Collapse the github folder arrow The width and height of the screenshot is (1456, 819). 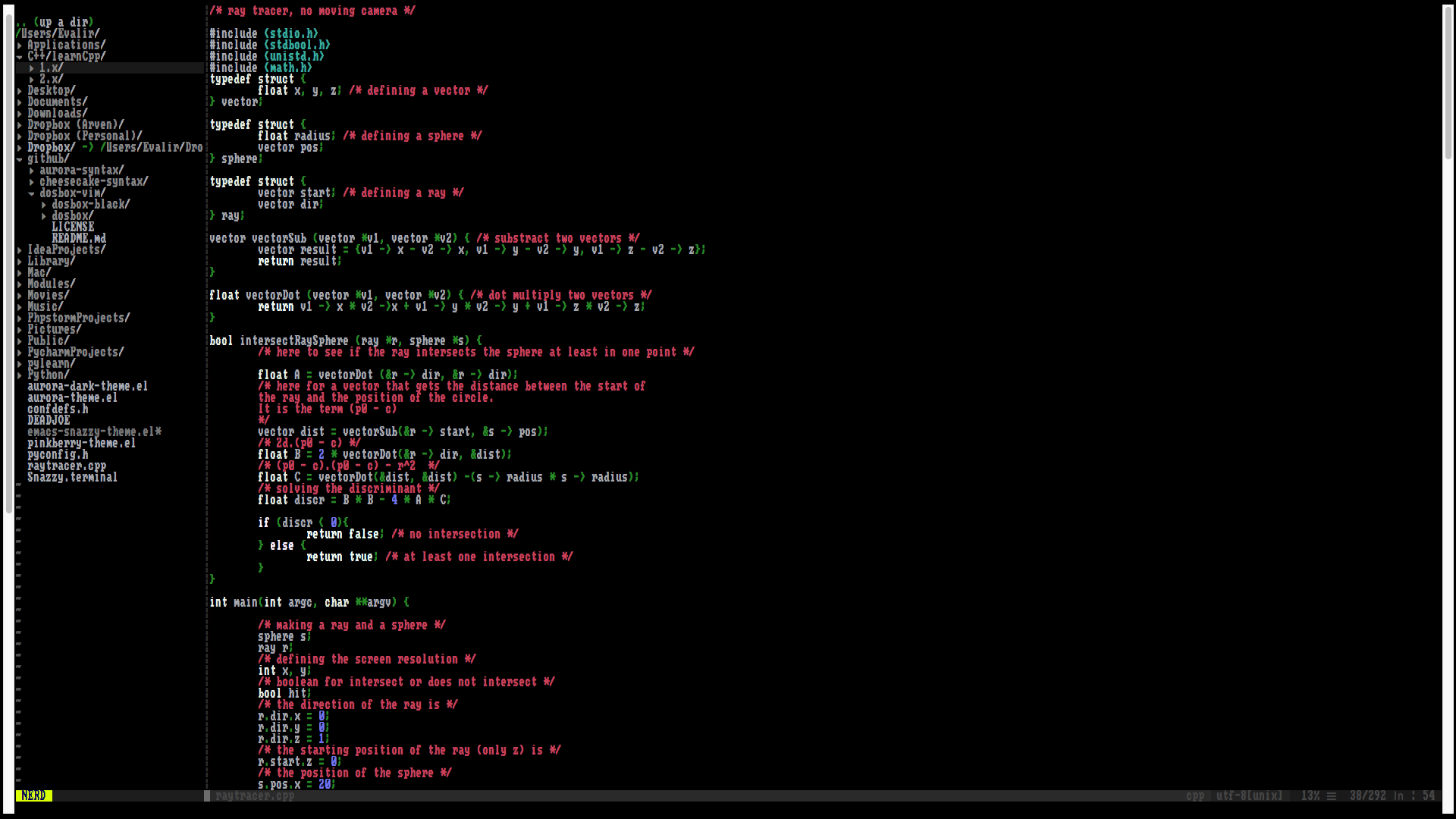(20, 159)
